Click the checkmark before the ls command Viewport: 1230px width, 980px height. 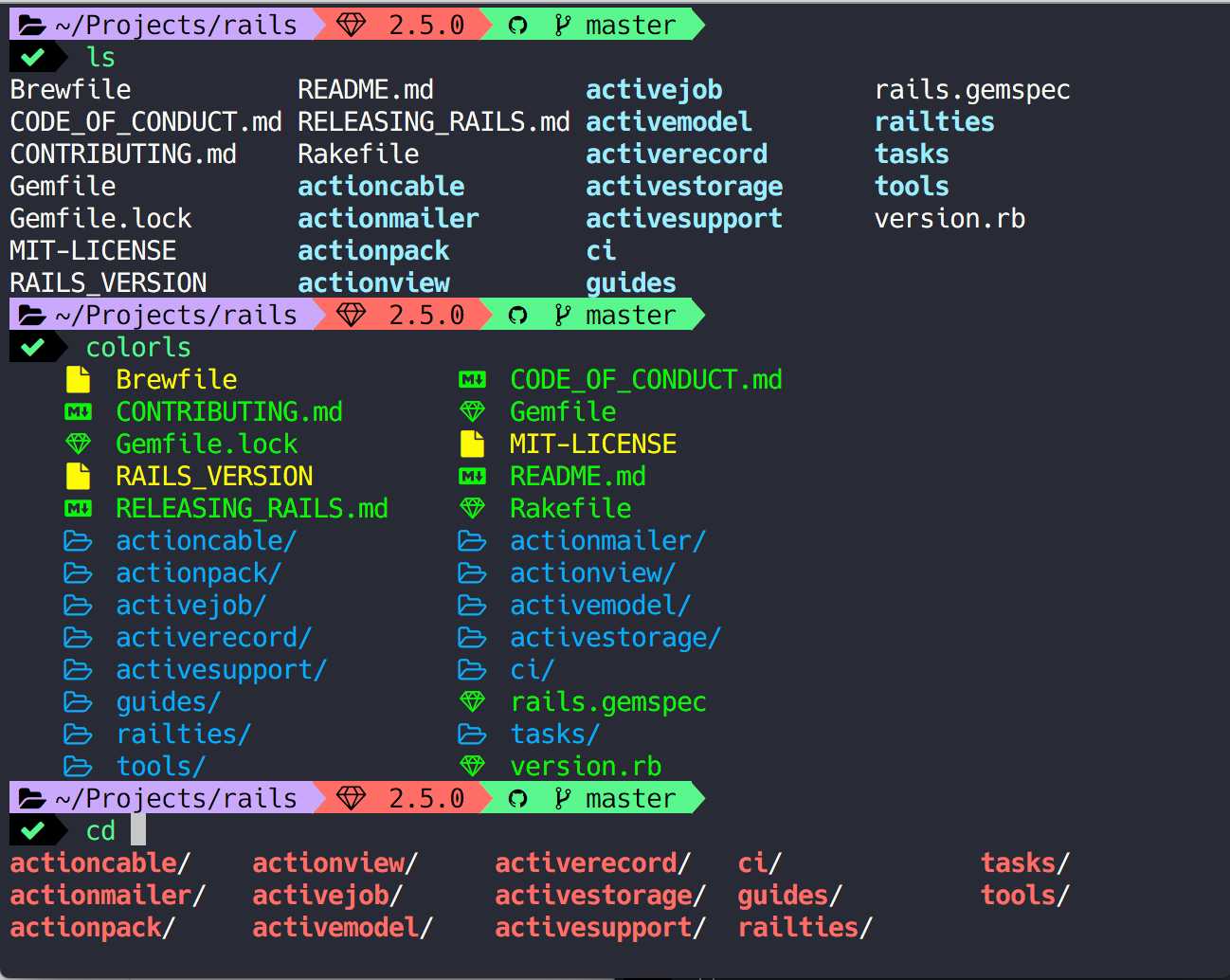[x=33, y=58]
